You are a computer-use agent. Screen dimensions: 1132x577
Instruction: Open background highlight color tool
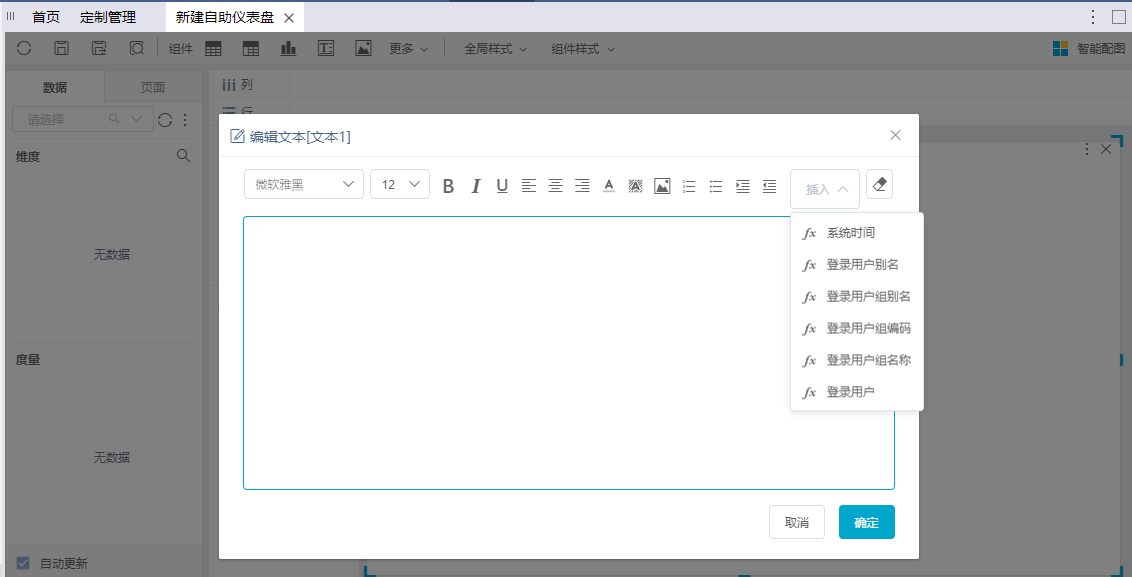[635, 186]
